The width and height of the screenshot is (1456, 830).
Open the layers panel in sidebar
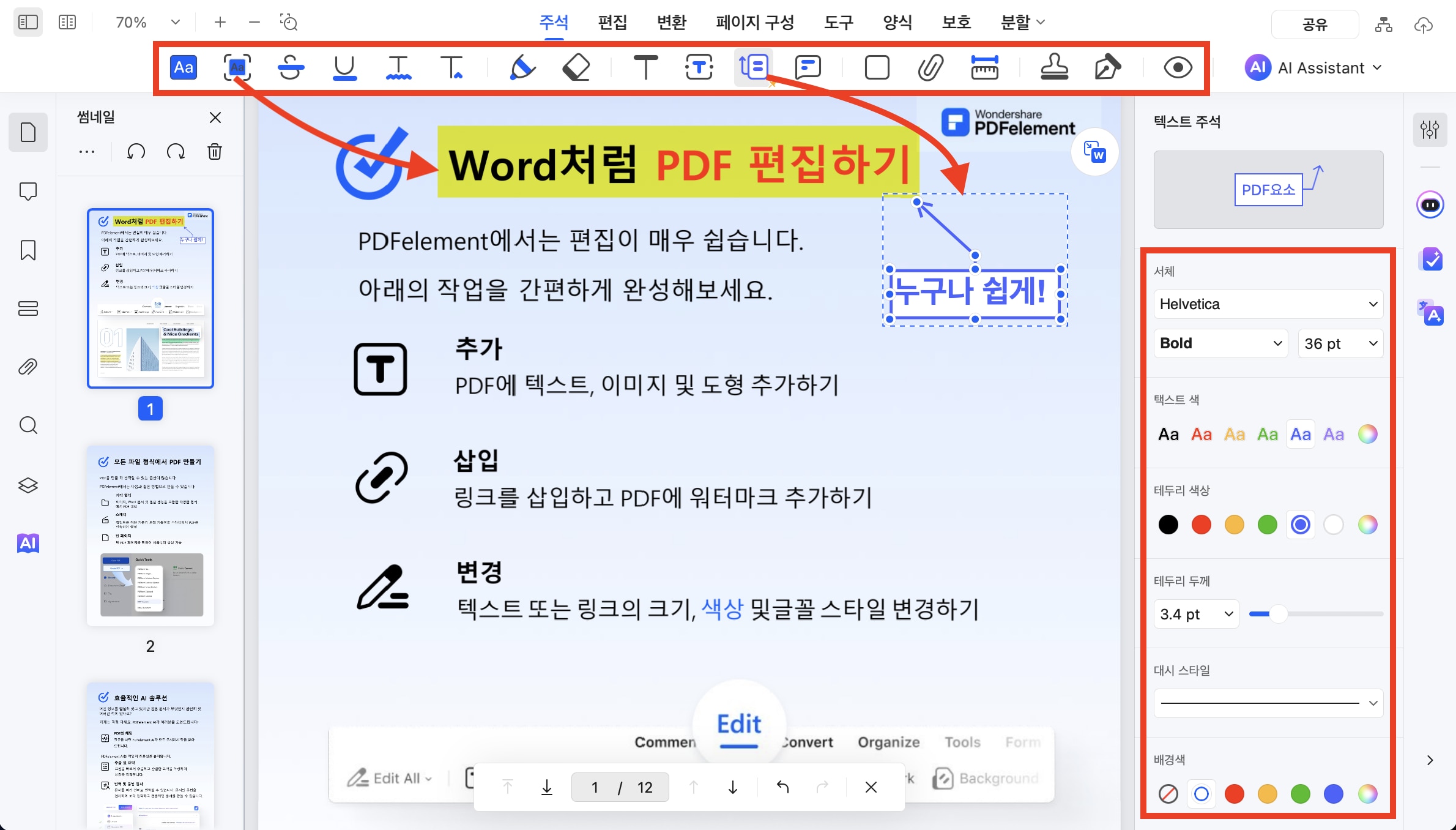click(28, 485)
